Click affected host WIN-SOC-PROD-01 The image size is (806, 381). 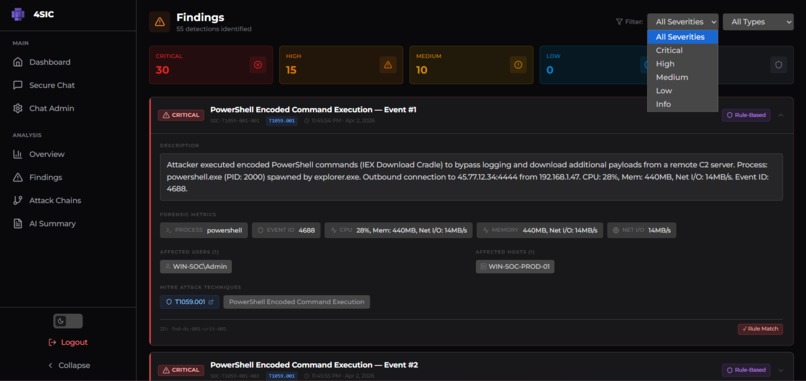515,266
